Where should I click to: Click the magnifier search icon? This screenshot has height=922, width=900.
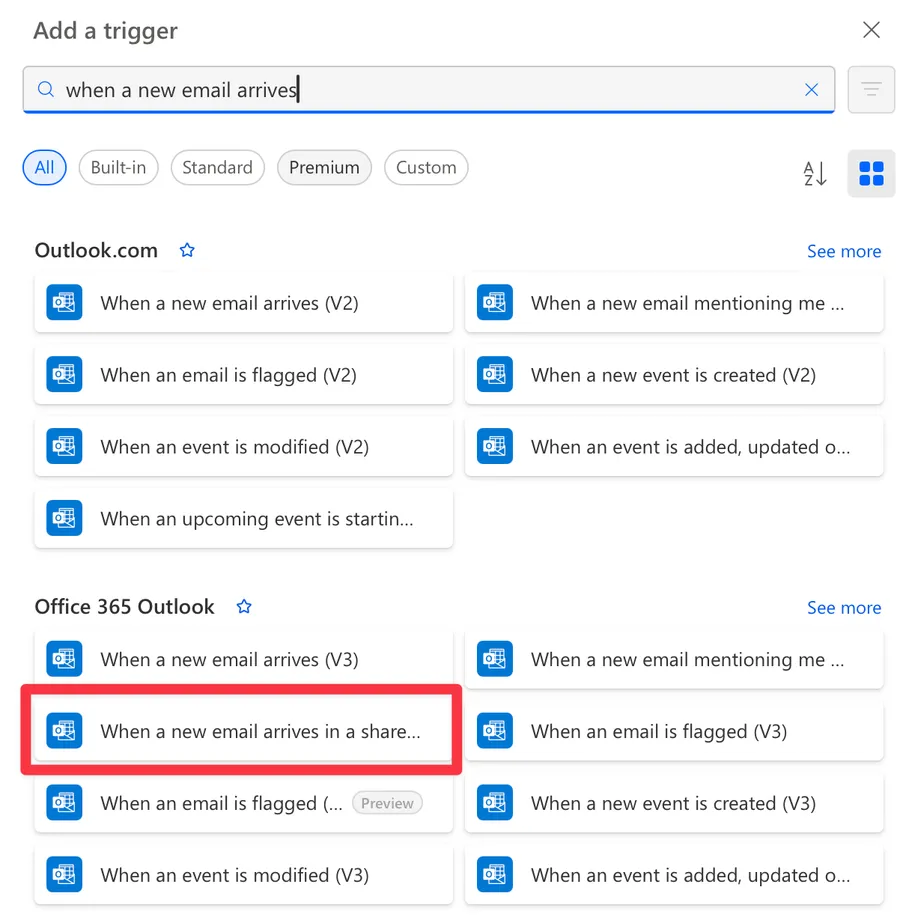[46, 90]
